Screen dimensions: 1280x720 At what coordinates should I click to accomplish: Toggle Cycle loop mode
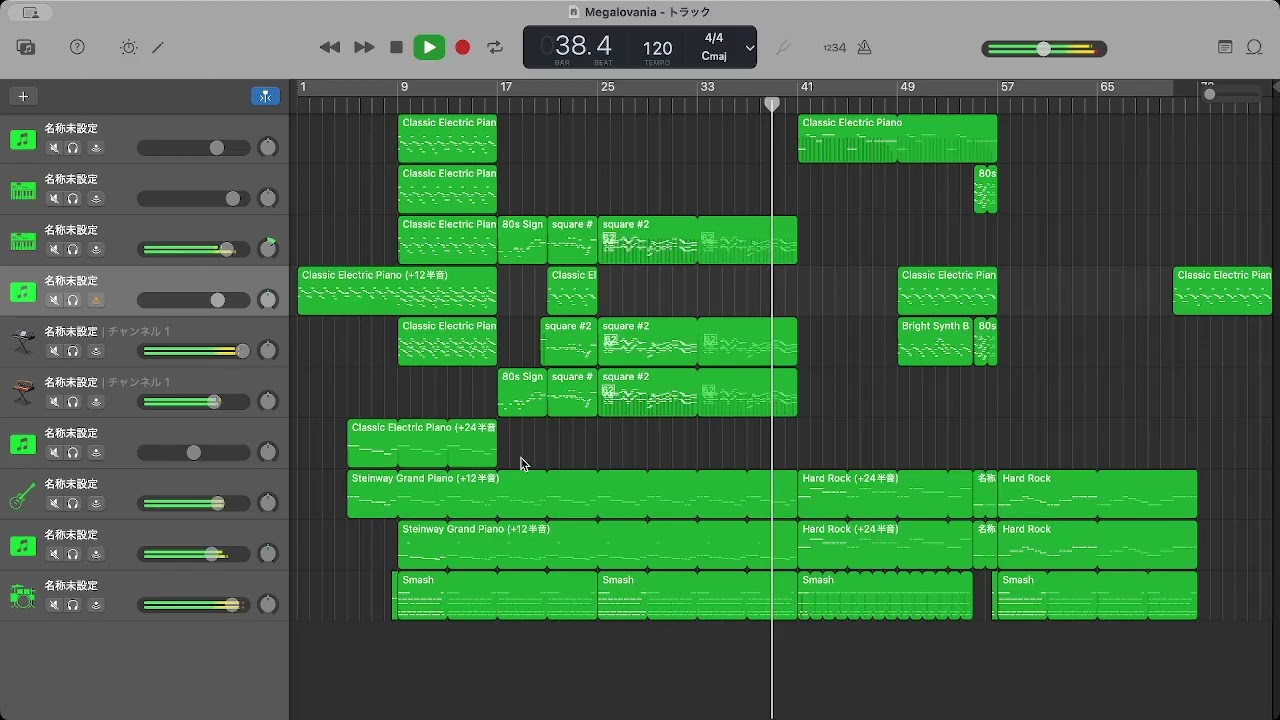tap(495, 47)
